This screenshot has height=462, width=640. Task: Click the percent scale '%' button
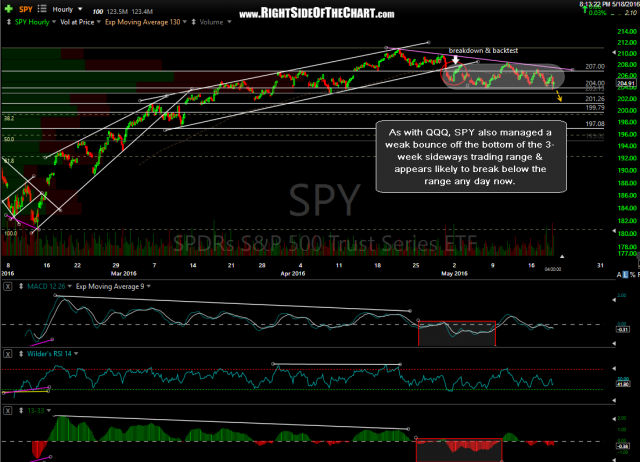point(633,275)
